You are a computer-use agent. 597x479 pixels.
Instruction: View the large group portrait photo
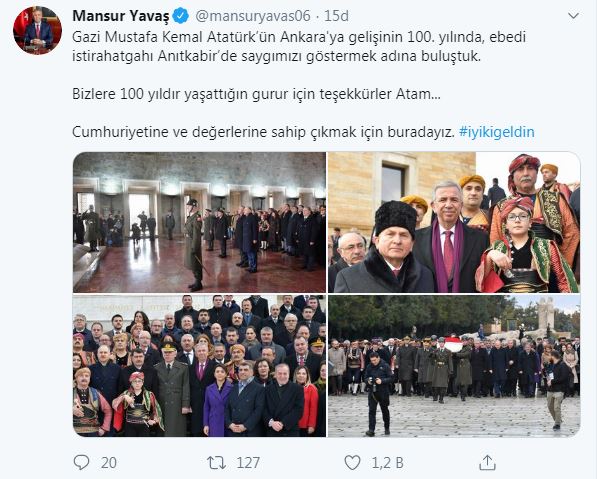click(200, 366)
